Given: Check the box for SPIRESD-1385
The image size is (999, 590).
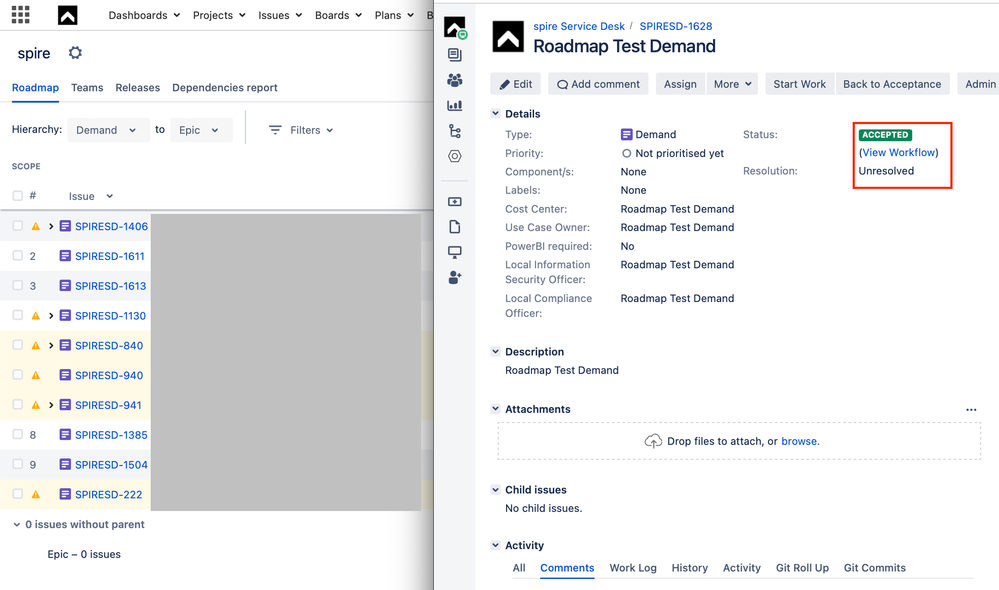Looking at the screenshot, I should click(x=18, y=434).
